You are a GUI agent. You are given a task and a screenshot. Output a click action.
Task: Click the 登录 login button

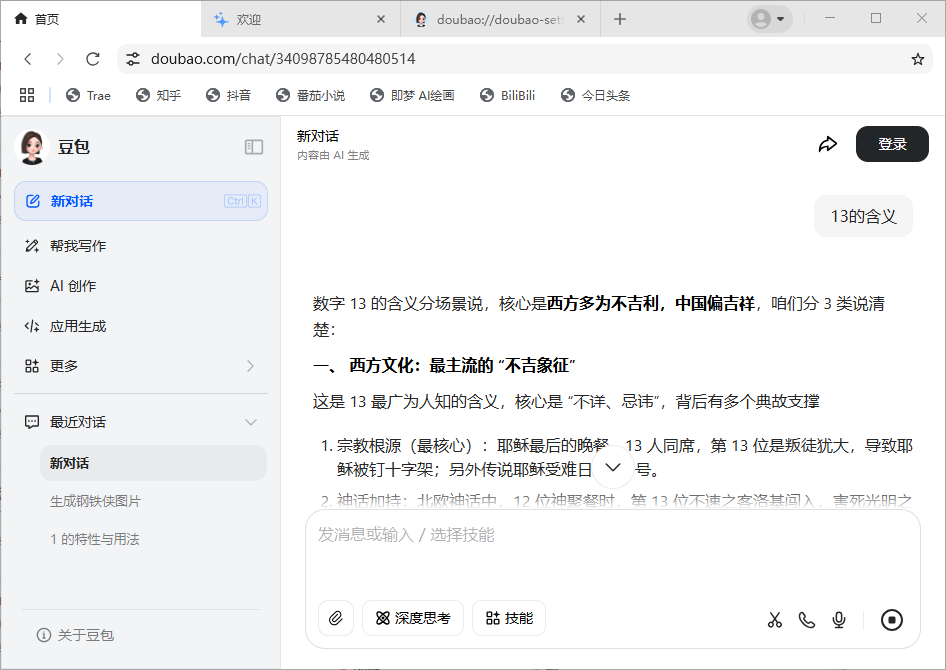coord(892,144)
